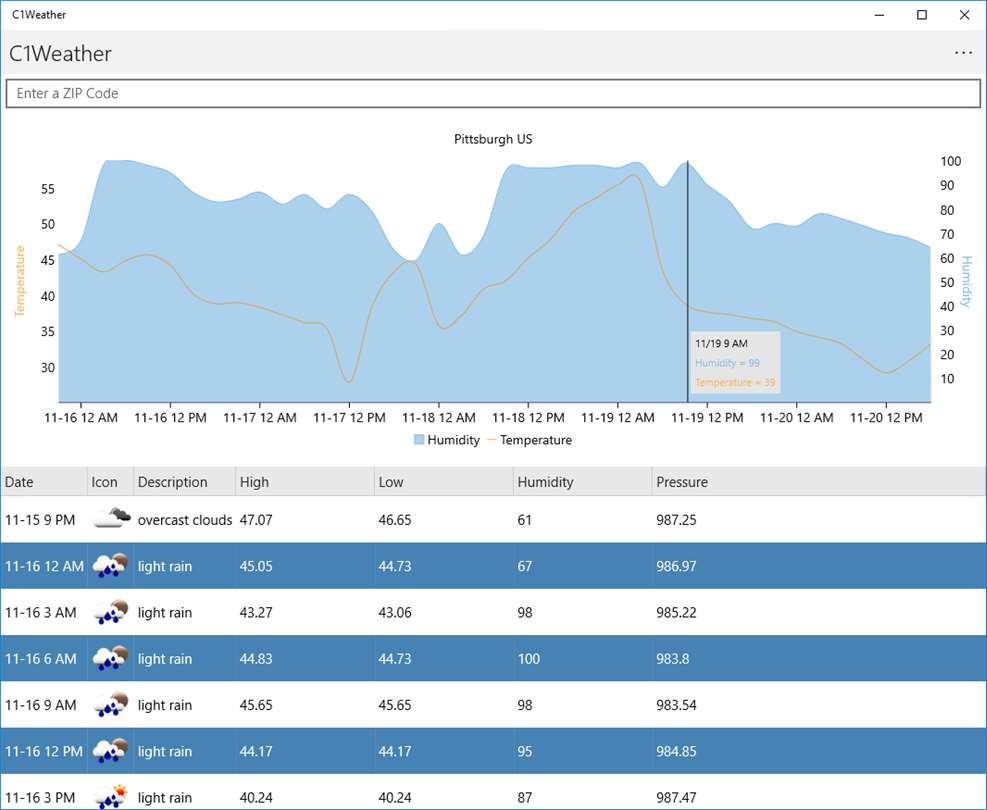Sort by the Low column header
This screenshot has height=810, width=987.
point(444,481)
